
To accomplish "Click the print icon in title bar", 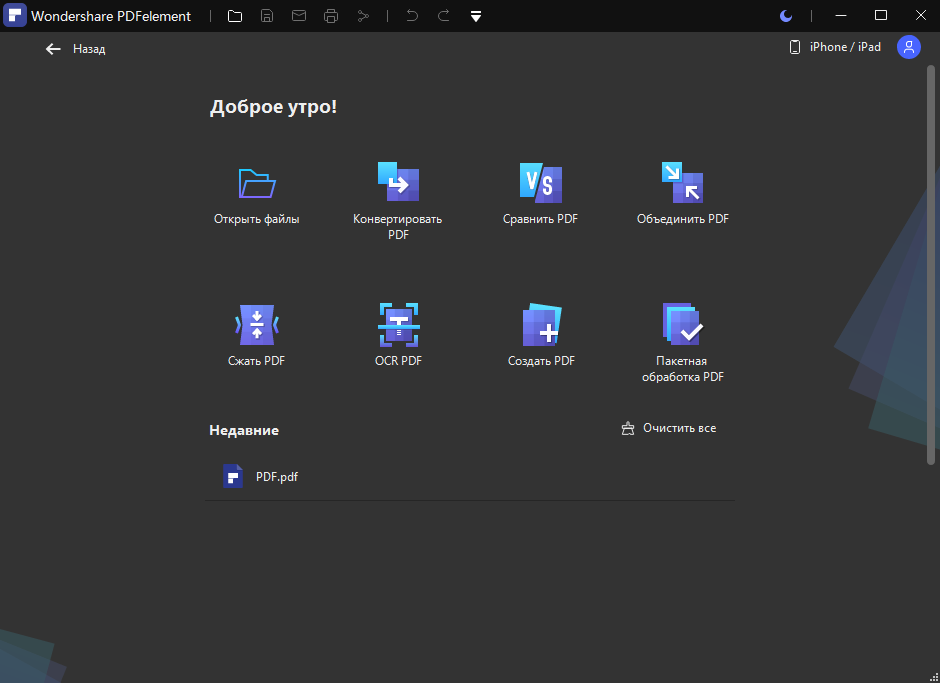I will (331, 16).
